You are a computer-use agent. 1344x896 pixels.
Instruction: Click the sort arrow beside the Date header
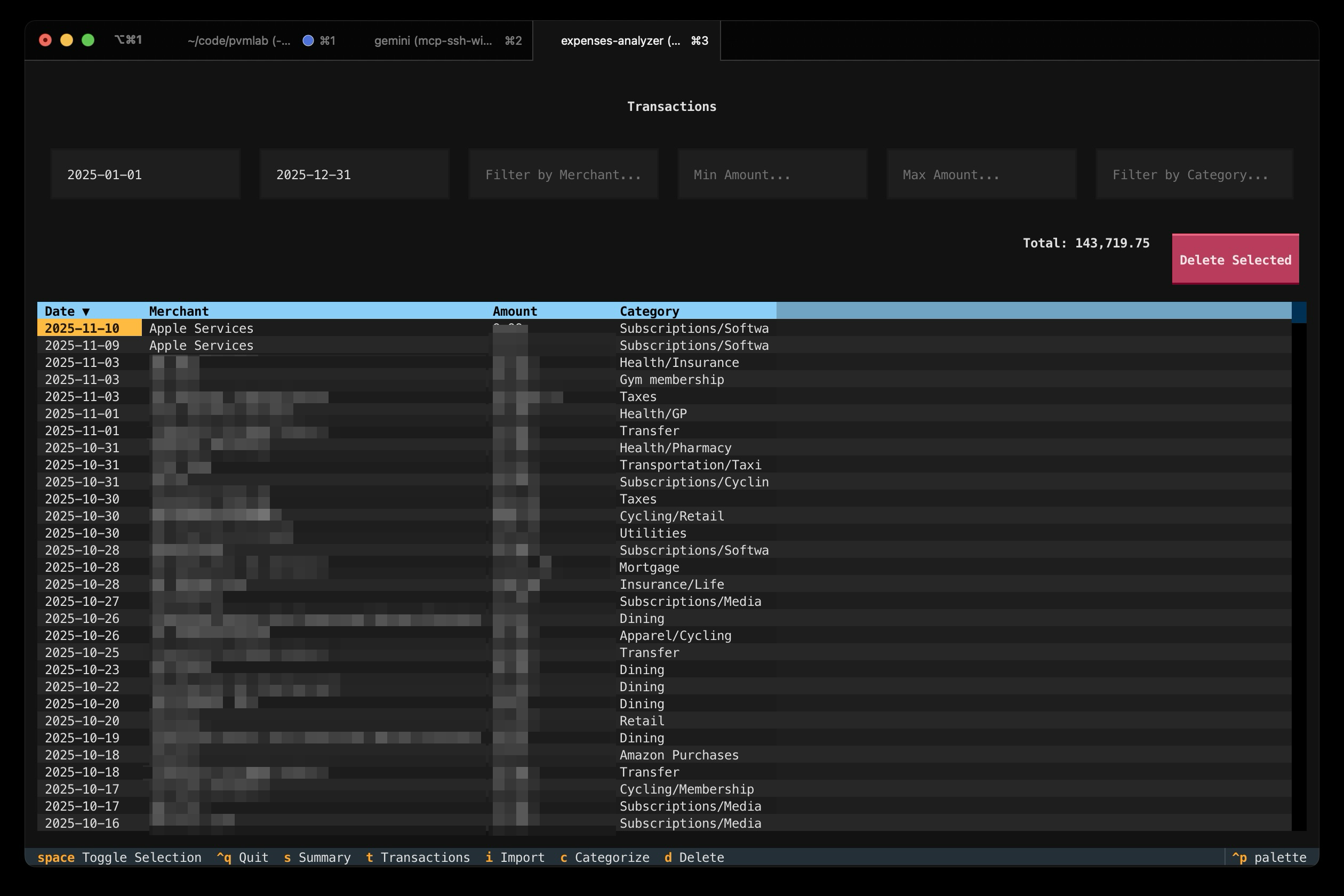tap(87, 311)
